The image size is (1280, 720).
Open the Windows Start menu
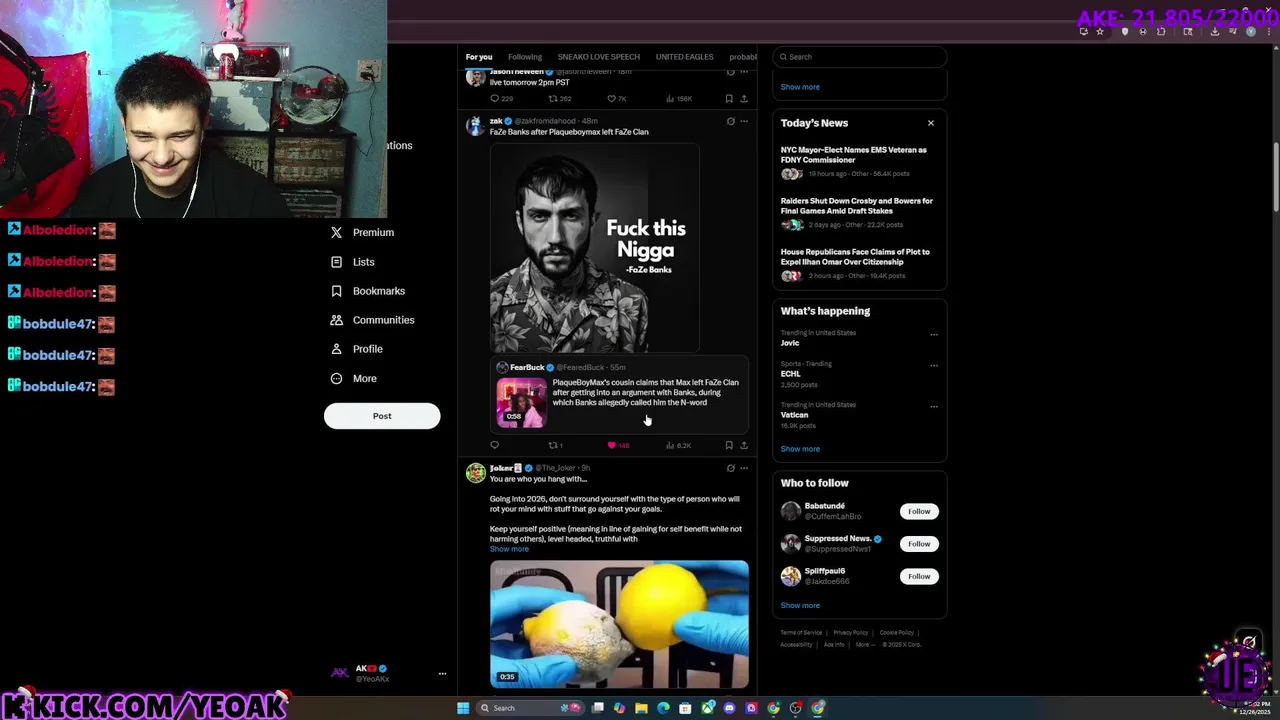(462, 708)
